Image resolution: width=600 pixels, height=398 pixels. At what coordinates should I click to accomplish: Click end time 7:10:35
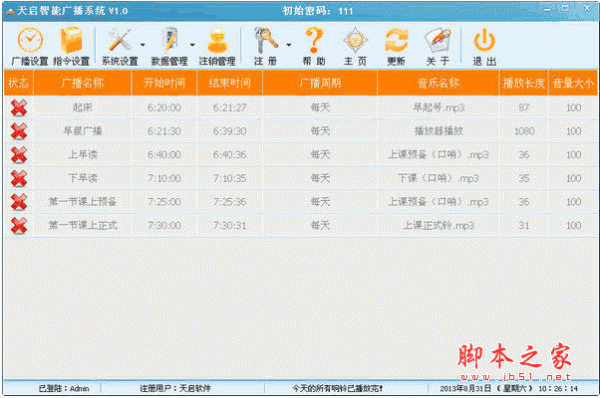pyautogui.click(x=230, y=178)
